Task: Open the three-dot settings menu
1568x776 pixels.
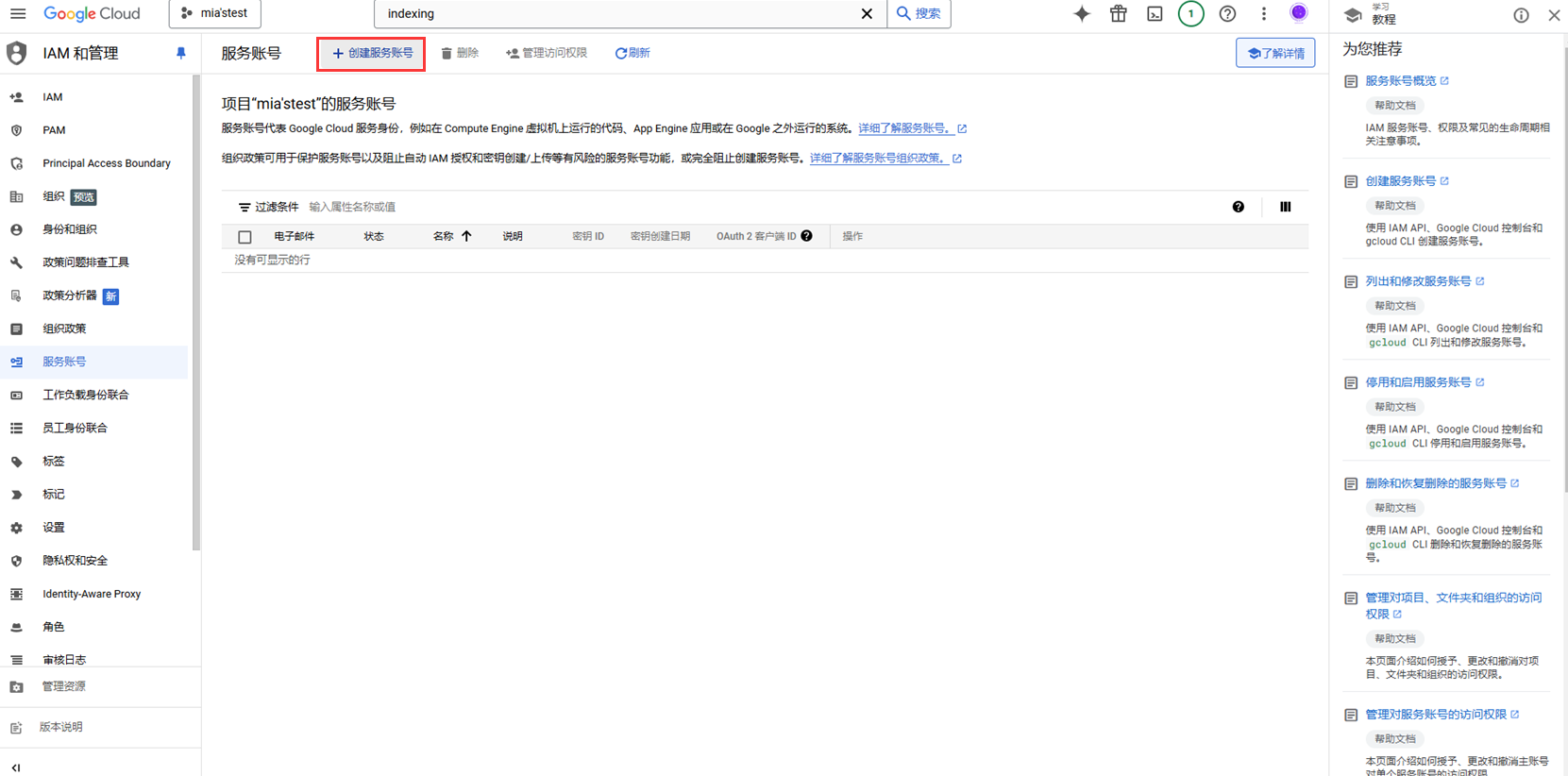Action: click(x=1264, y=14)
